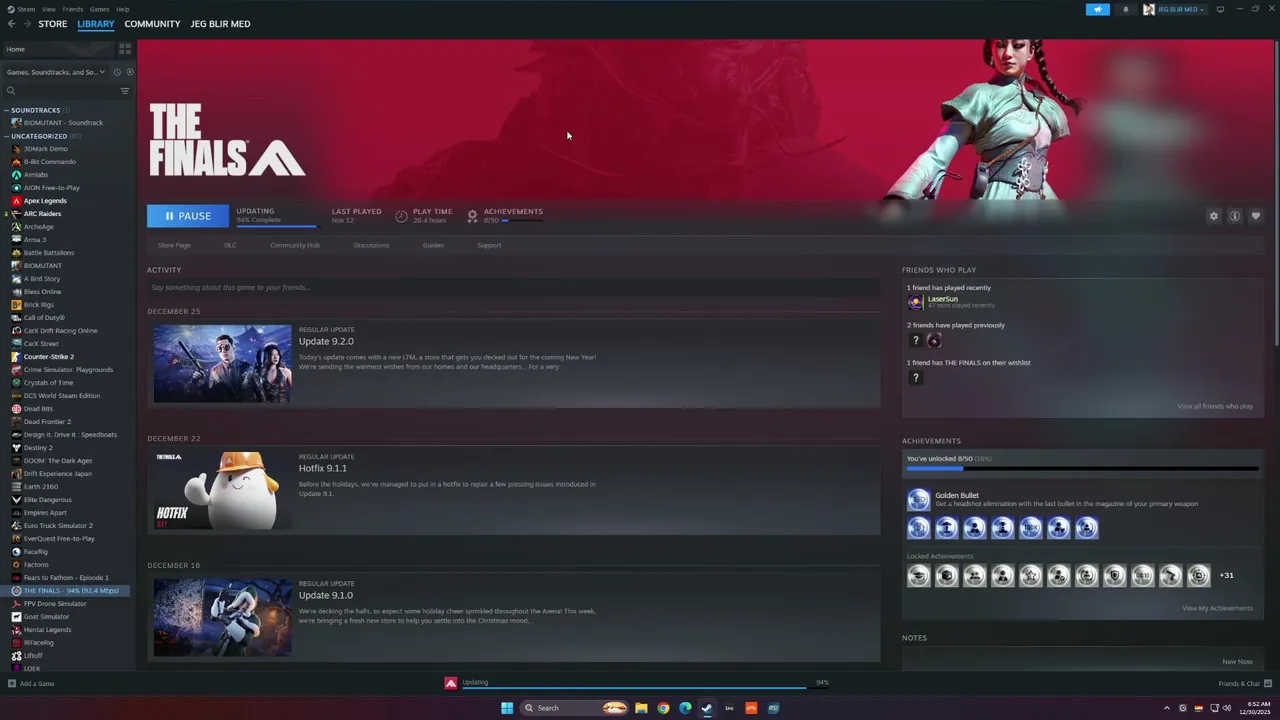Filter by ready-to-play icon

(x=129, y=72)
